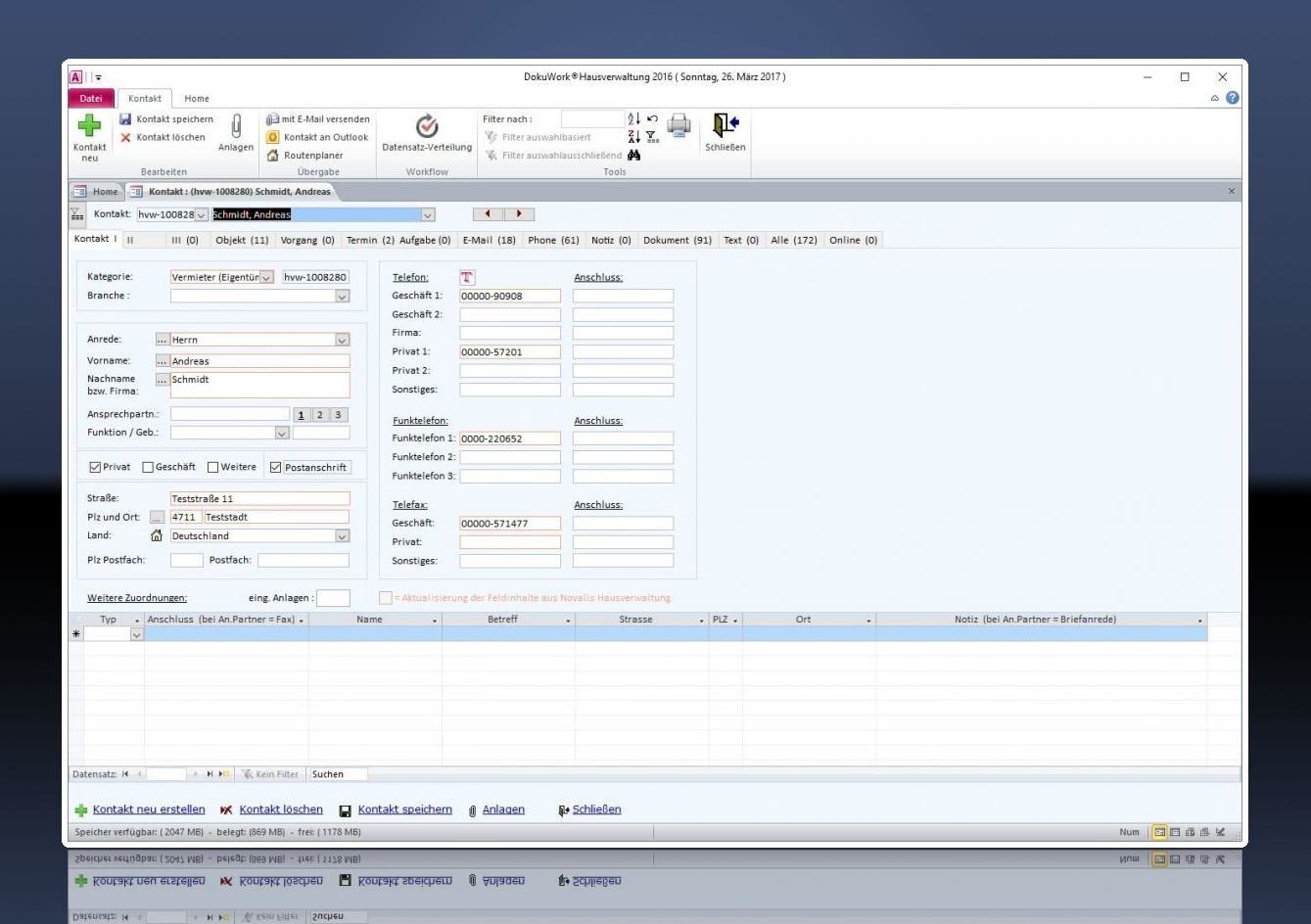
Task: Click the Kontakt neu erstellen link
Action: click(148, 810)
